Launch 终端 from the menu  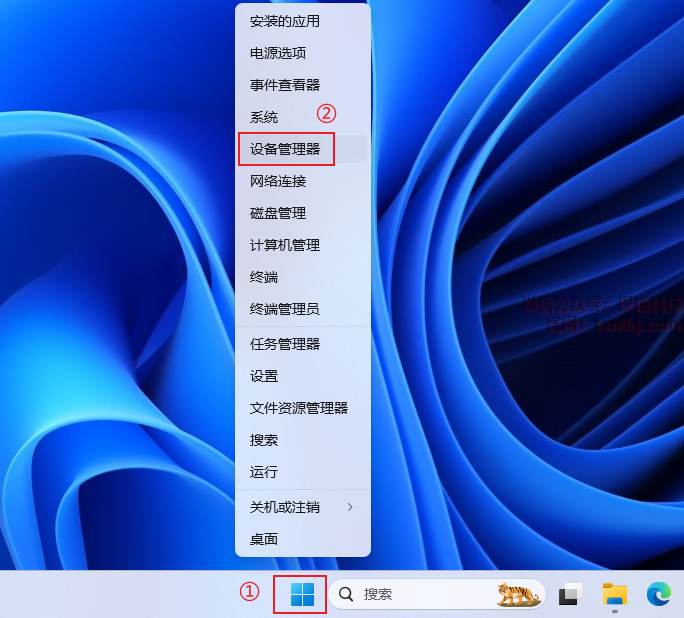(x=303, y=277)
